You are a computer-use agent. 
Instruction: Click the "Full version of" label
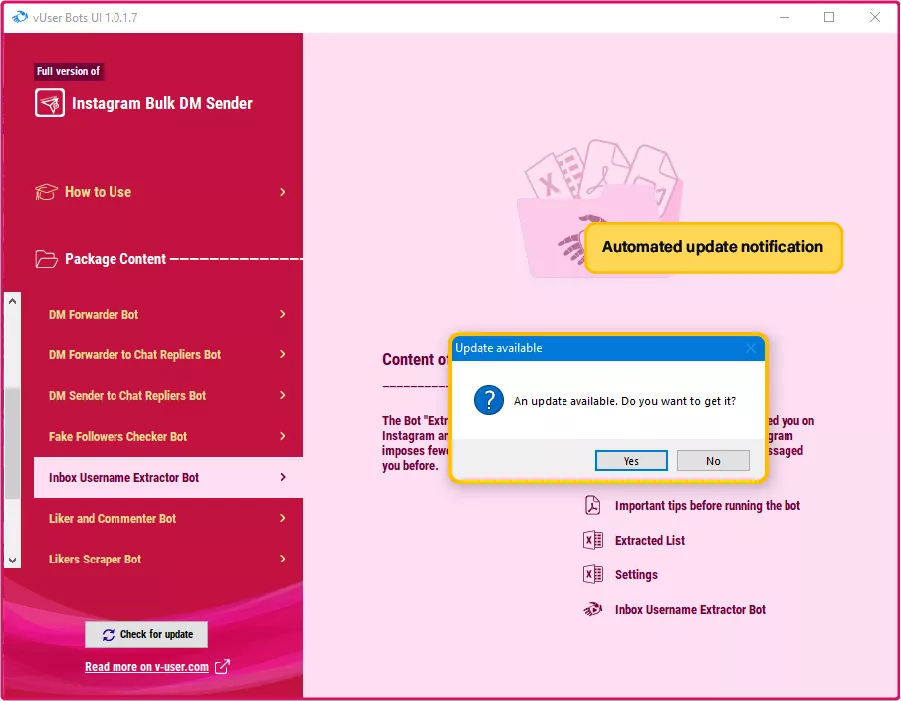[68, 71]
